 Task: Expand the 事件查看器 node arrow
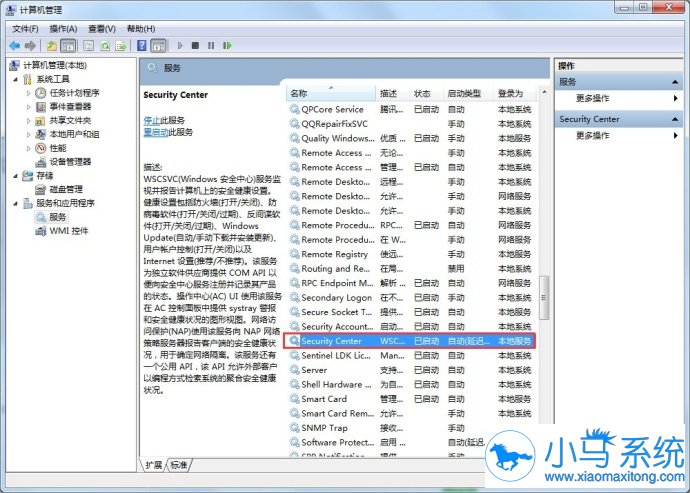(x=29, y=107)
